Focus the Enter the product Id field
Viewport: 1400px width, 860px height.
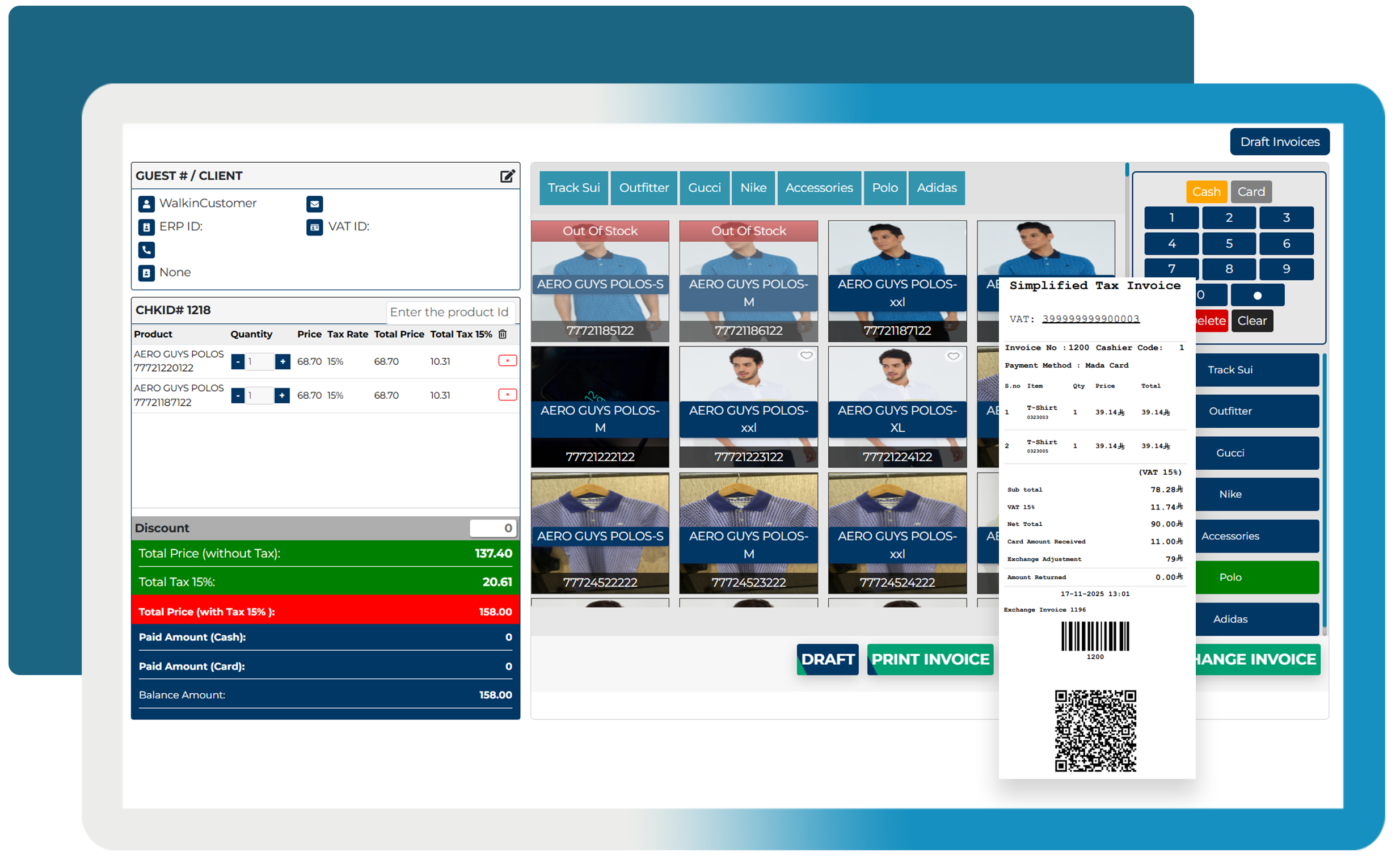click(x=449, y=312)
